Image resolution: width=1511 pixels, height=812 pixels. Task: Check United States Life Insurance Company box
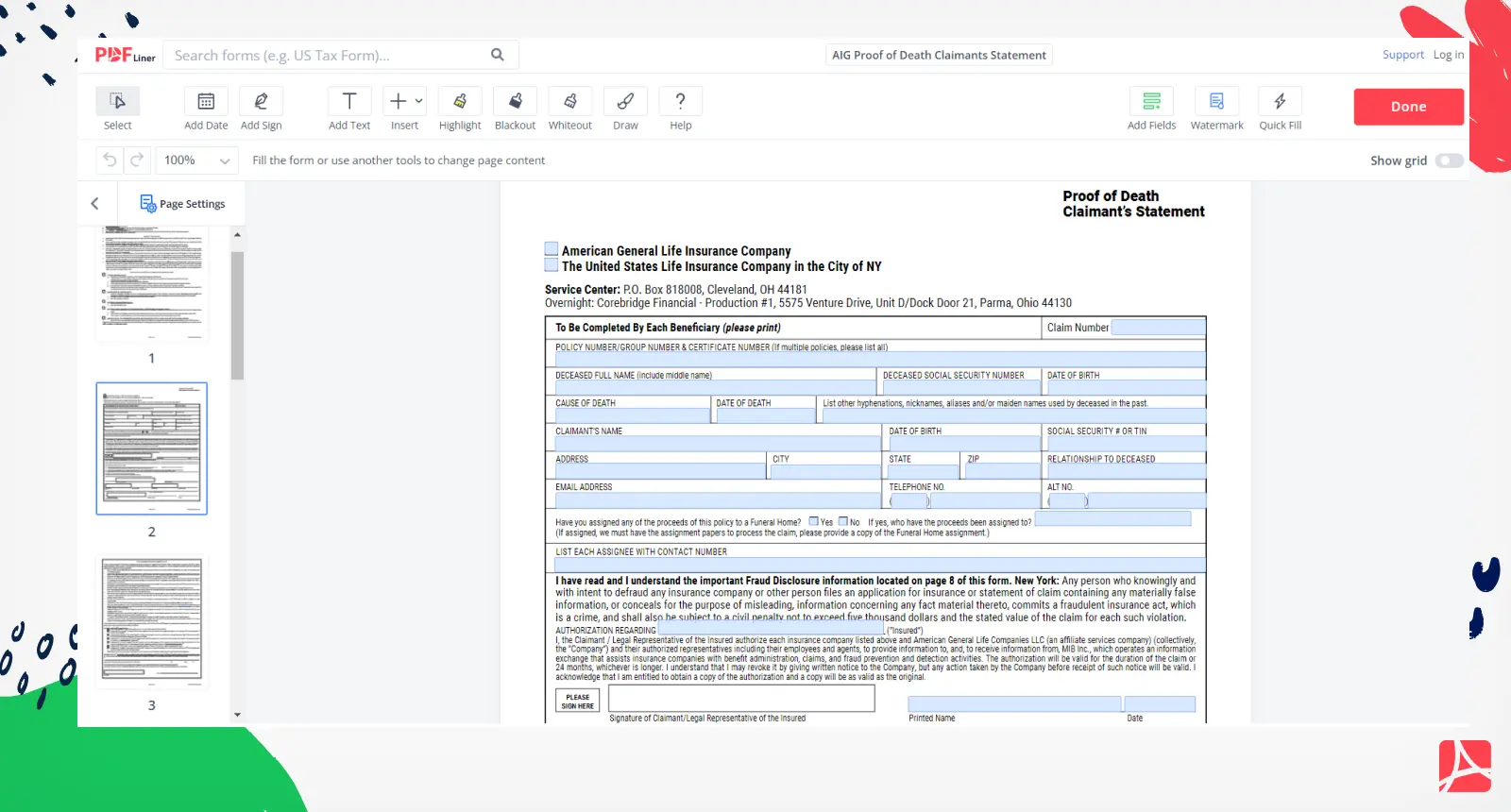552,264
